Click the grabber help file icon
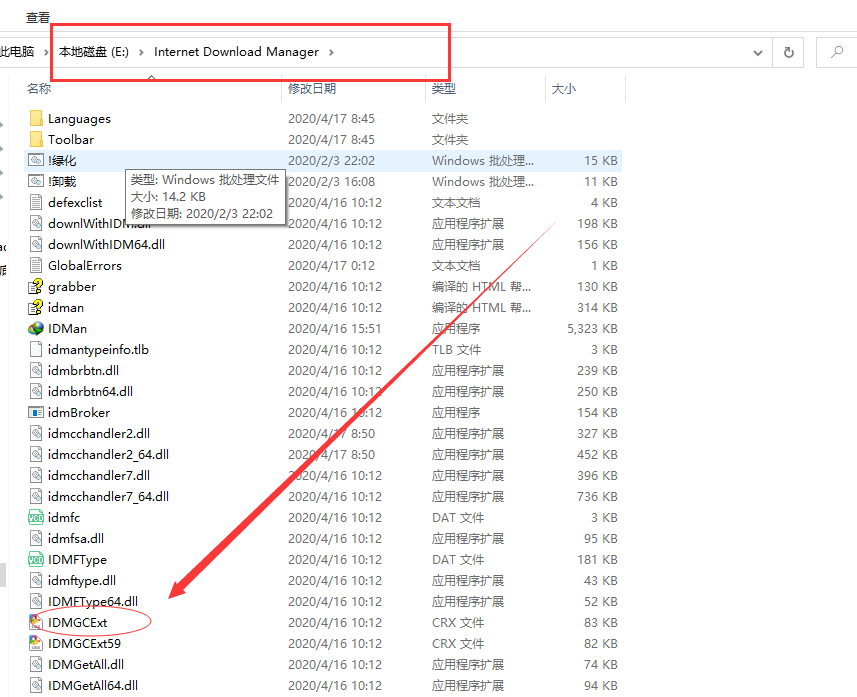 (36, 286)
